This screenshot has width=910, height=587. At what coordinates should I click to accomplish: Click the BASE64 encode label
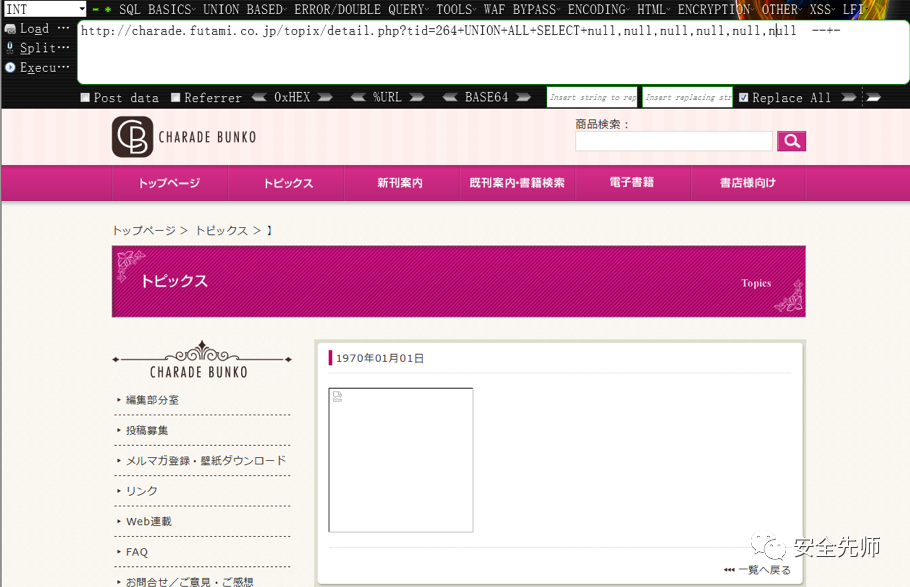click(x=486, y=98)
